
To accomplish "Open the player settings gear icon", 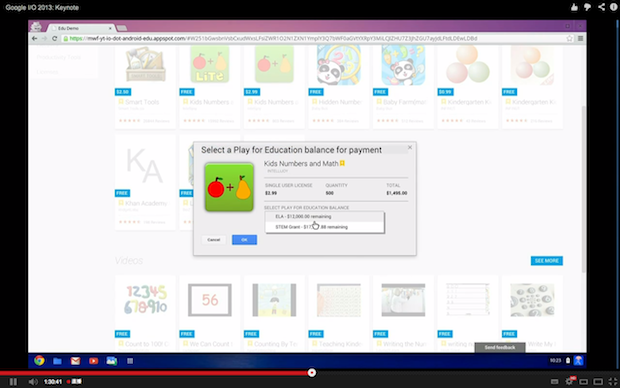I will pyautogui.click(x=569, y=381).
